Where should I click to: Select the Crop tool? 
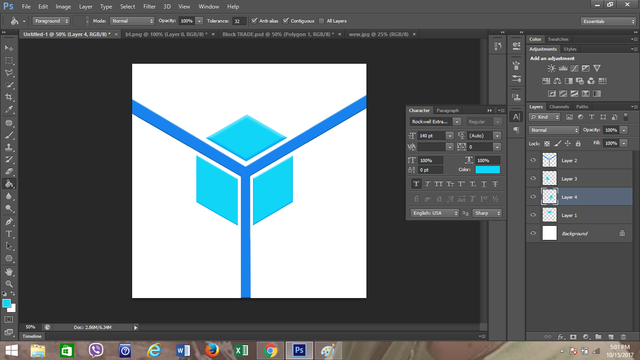9,97
